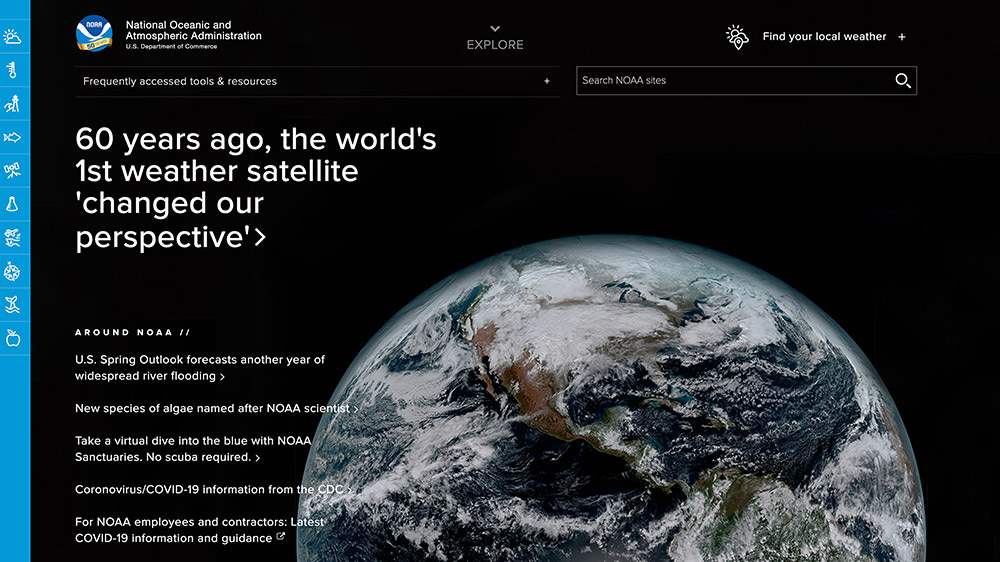The image size is (1000, 562).
Task: Open the lighthouse Oceans & Coasts sidebar icon
Action: click(12, 103)
